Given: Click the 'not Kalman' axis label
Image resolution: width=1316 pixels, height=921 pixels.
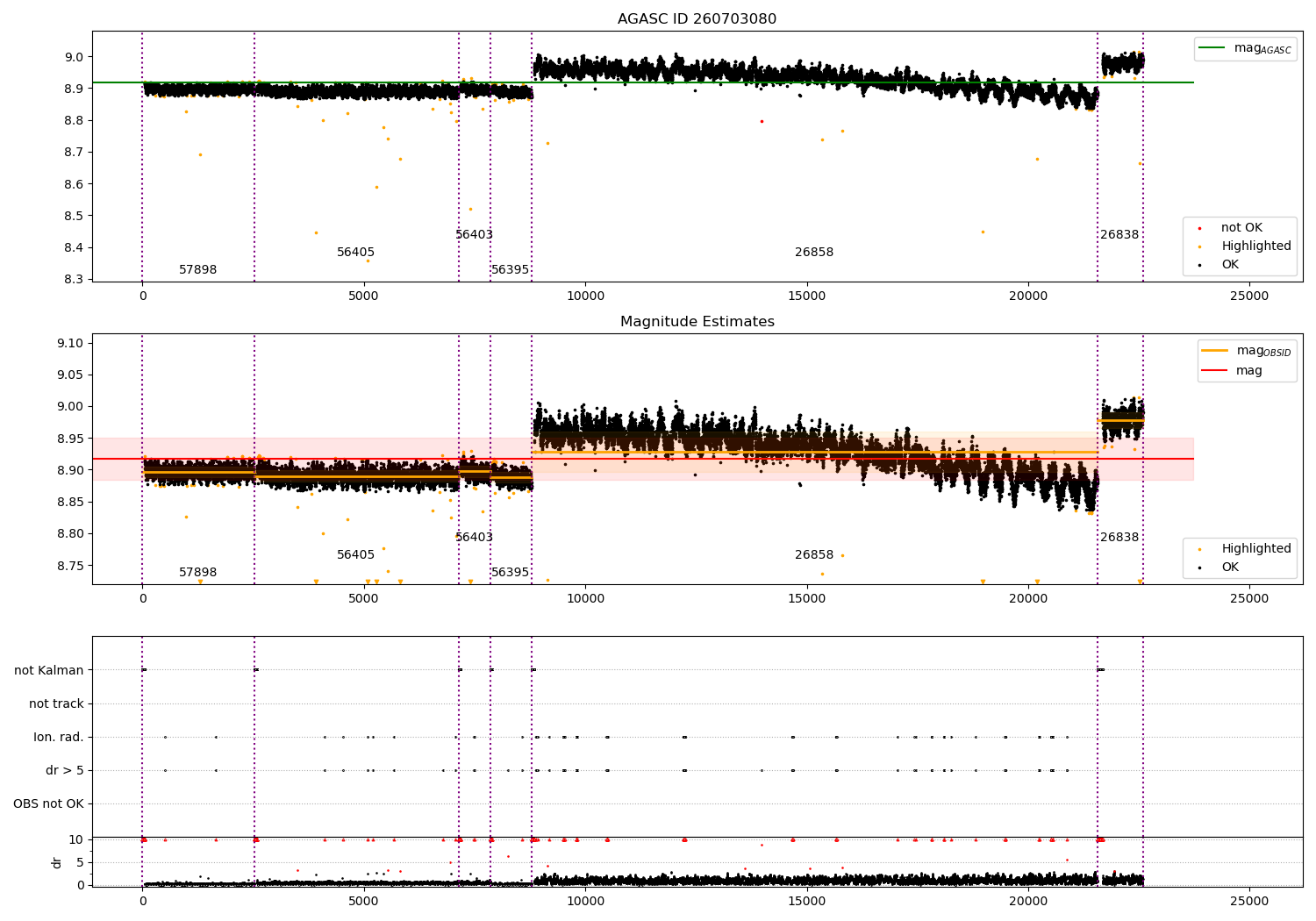Looking at the screenshot, I should pos(49,671).
